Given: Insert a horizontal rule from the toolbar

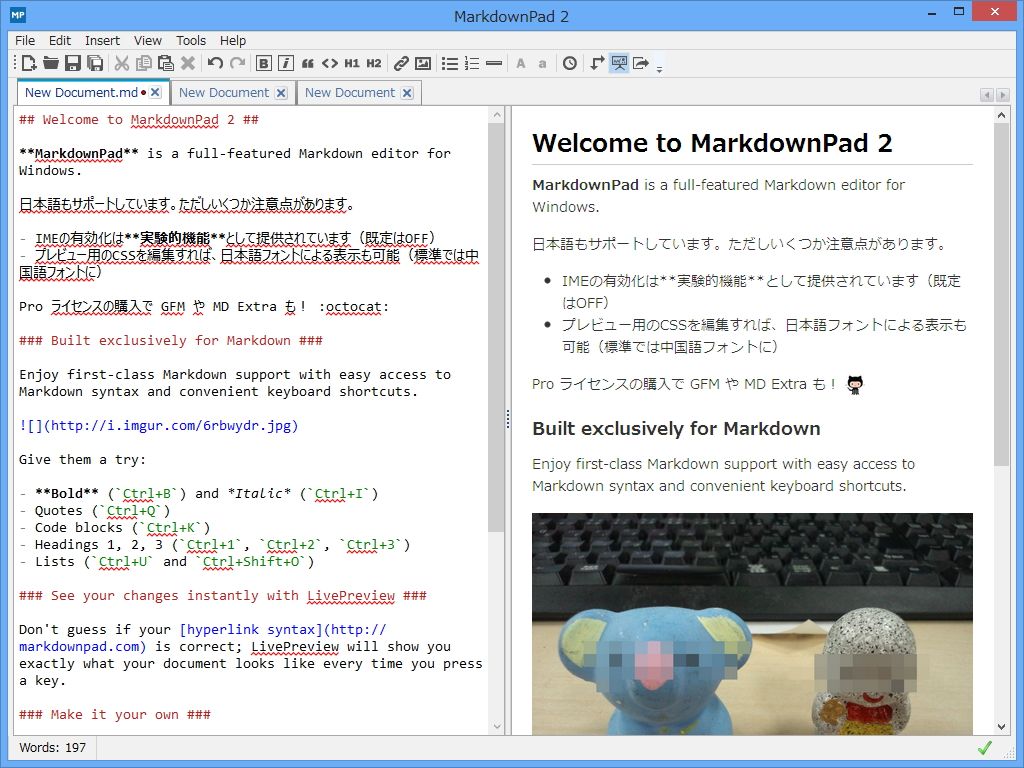Looking at the screenshot, I should 494,63.
